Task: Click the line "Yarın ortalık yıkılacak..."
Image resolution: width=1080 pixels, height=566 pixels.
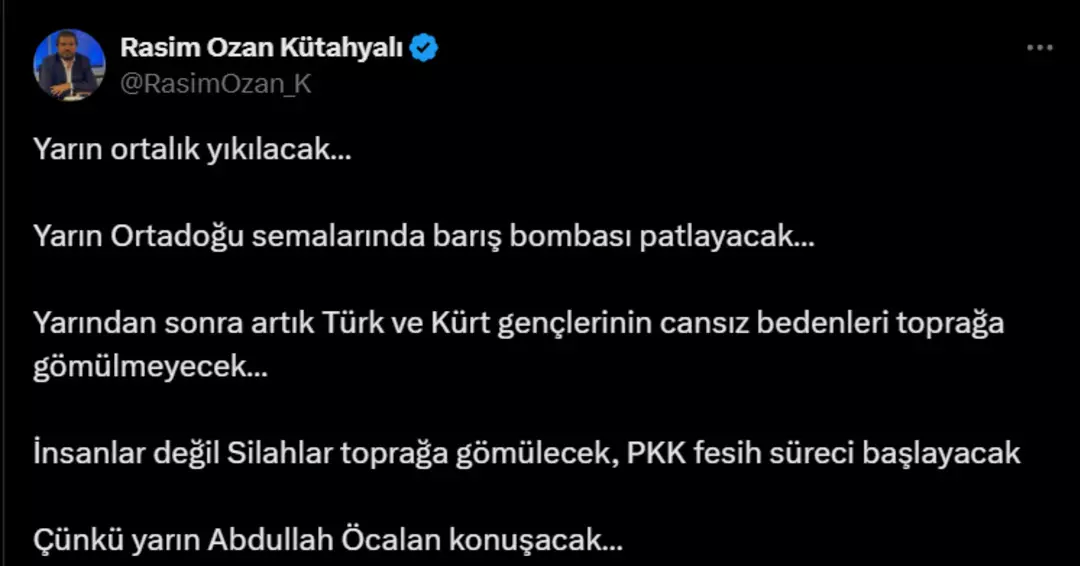Action: click(192, 149)
